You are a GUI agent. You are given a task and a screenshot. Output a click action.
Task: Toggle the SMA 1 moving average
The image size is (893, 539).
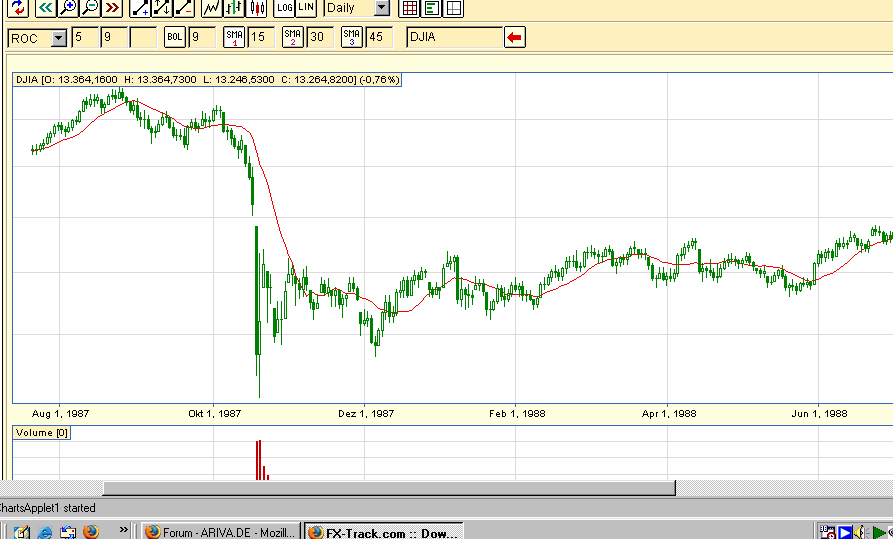tap(234, 37)
